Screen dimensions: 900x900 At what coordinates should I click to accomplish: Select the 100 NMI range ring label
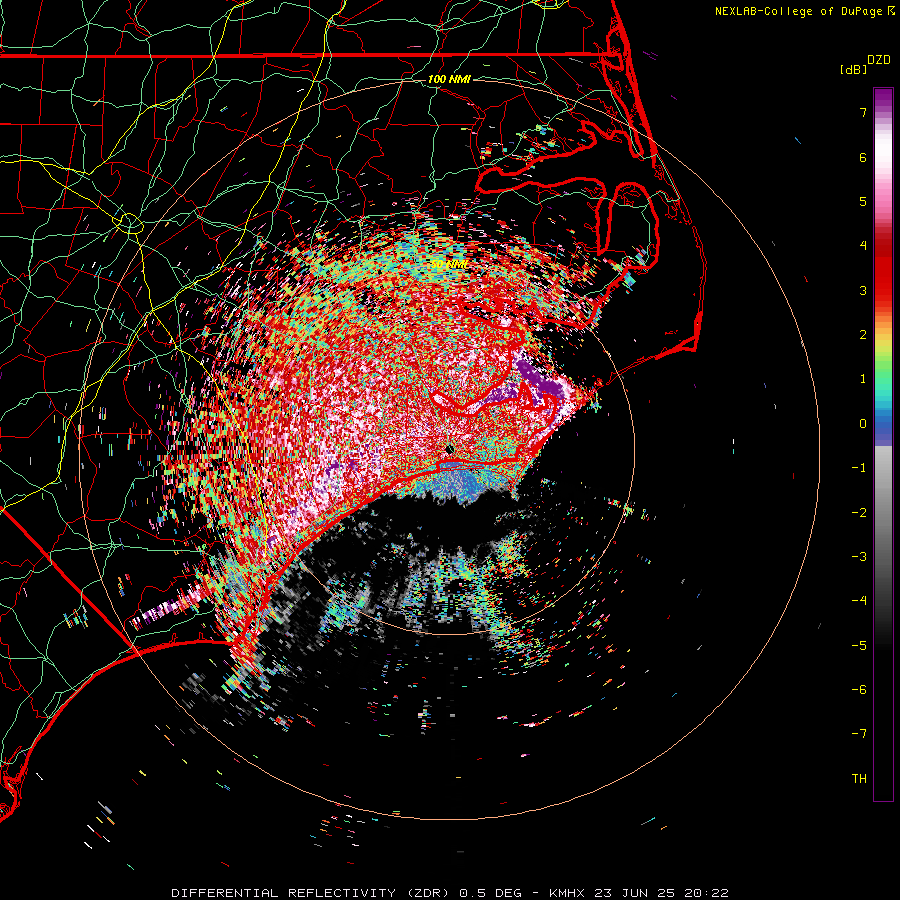click(x=449, y=79)
